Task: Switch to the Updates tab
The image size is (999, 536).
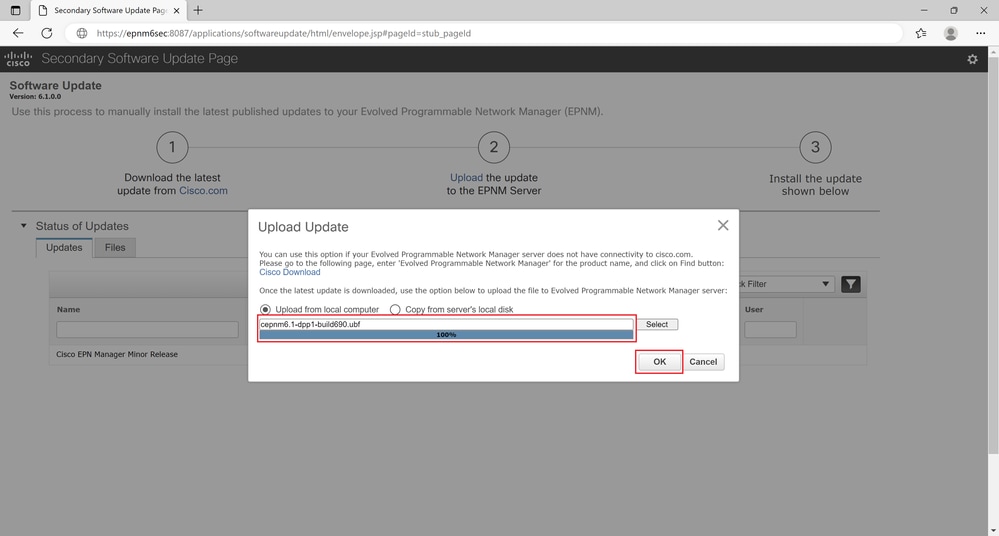Action: tap(64, 247)
